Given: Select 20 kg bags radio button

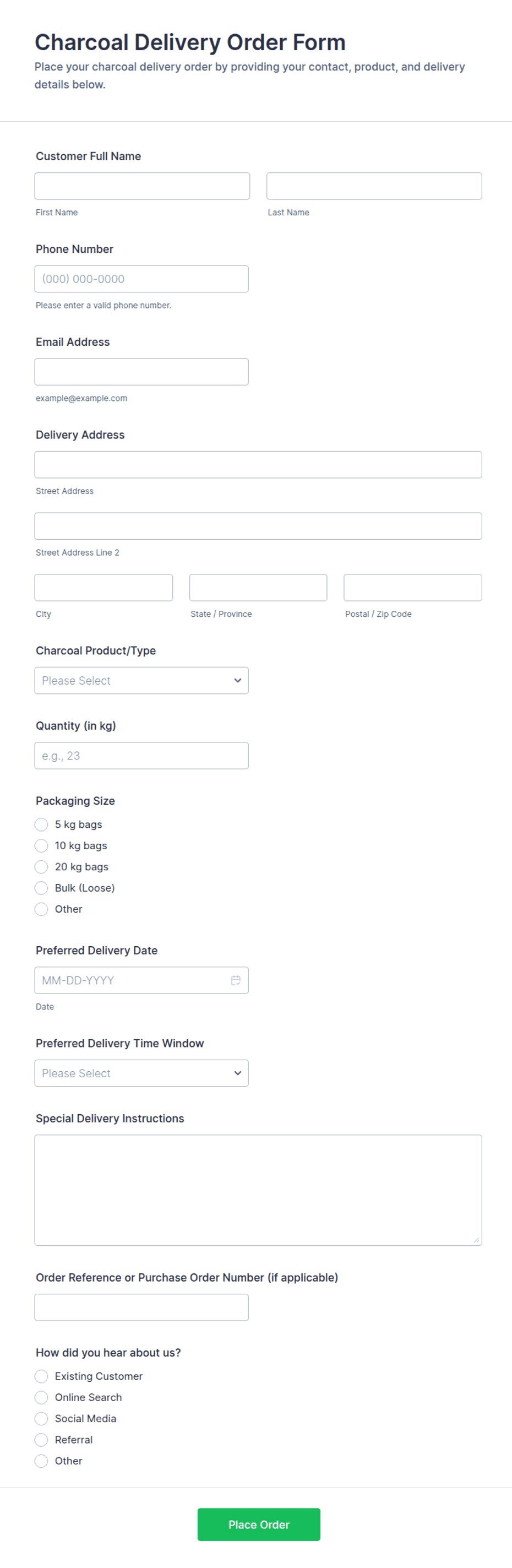Looking at the screenshot, I should point(41,867).
